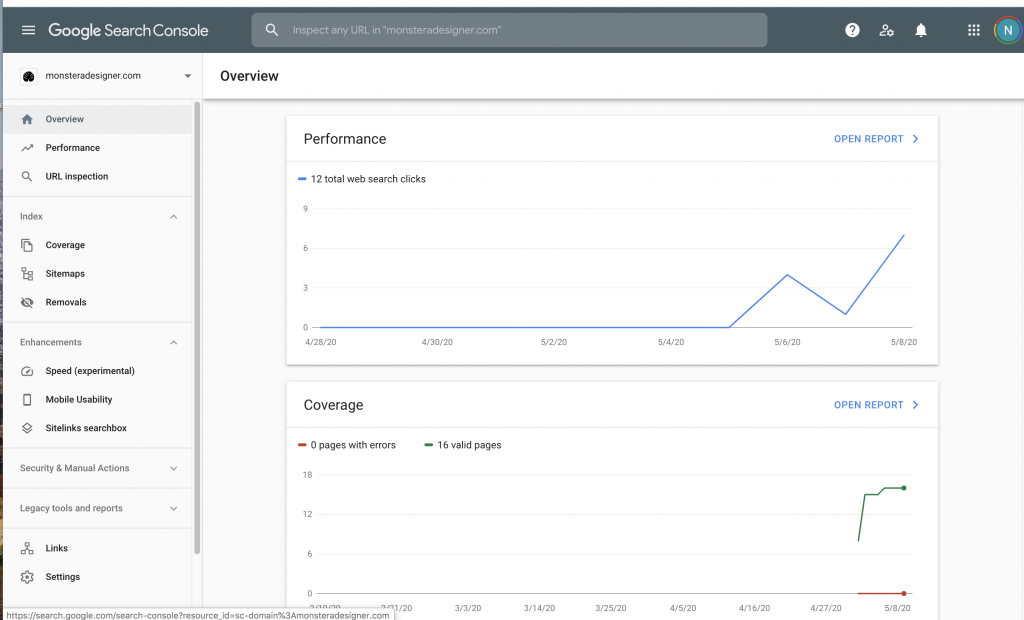Viewport: 1024px width, 620px height.
Task: Click the red errors endpoint dot
Action: pyautogui.click(x=904, y=593)
